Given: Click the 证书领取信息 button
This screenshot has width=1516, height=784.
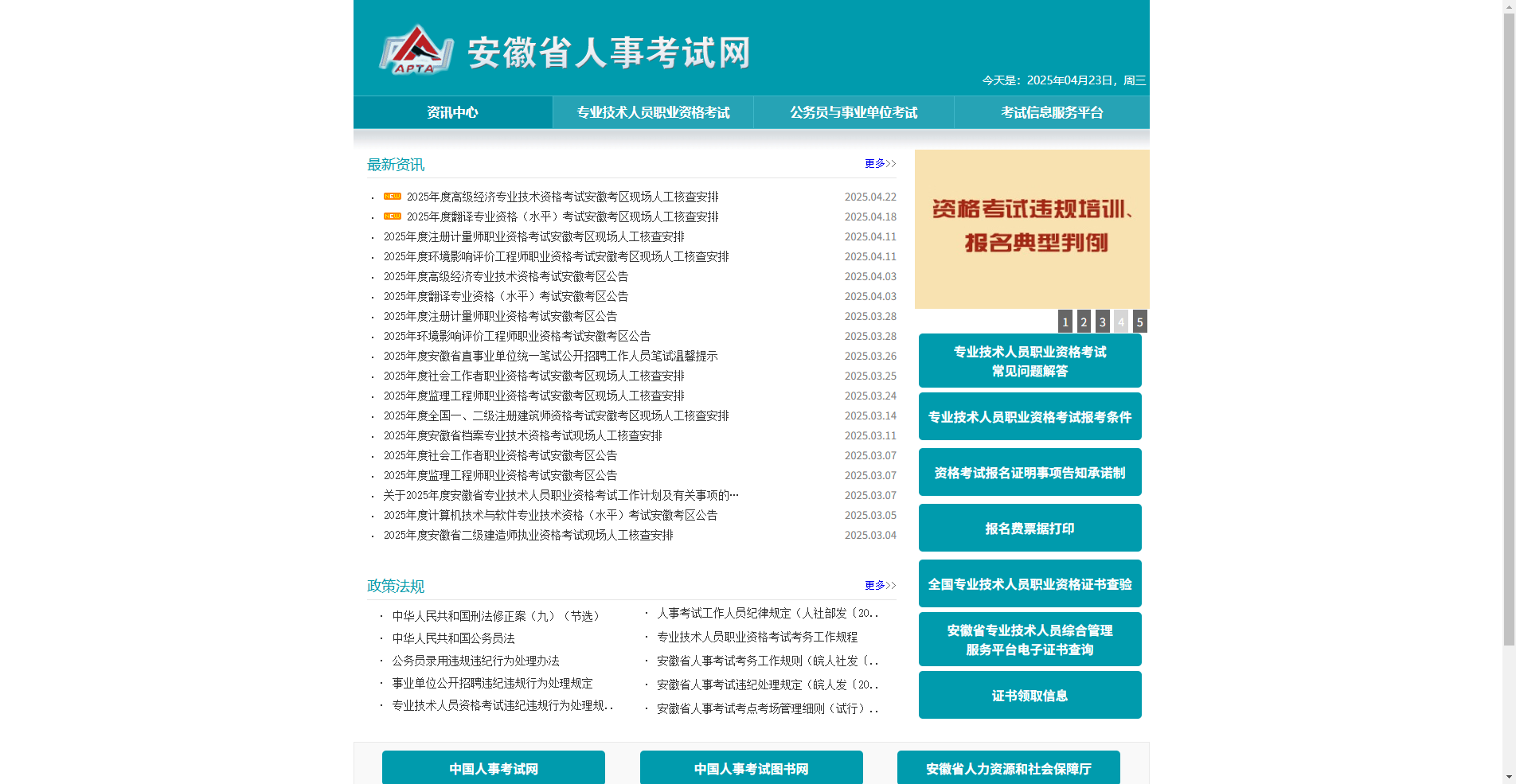Looking at the screenshot, I should coord(1030,694).
